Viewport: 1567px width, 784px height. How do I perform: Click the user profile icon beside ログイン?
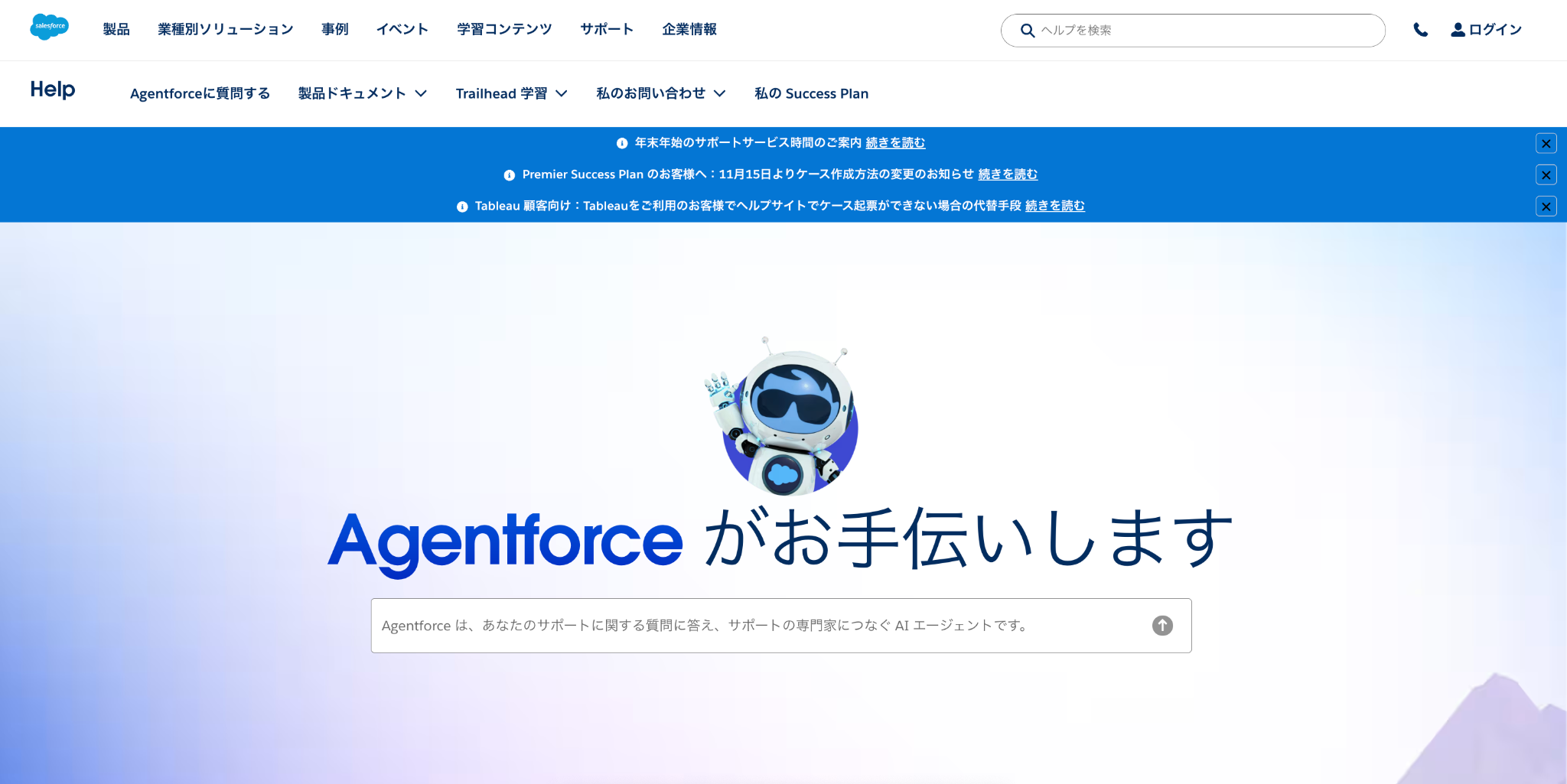(1458, 30)
